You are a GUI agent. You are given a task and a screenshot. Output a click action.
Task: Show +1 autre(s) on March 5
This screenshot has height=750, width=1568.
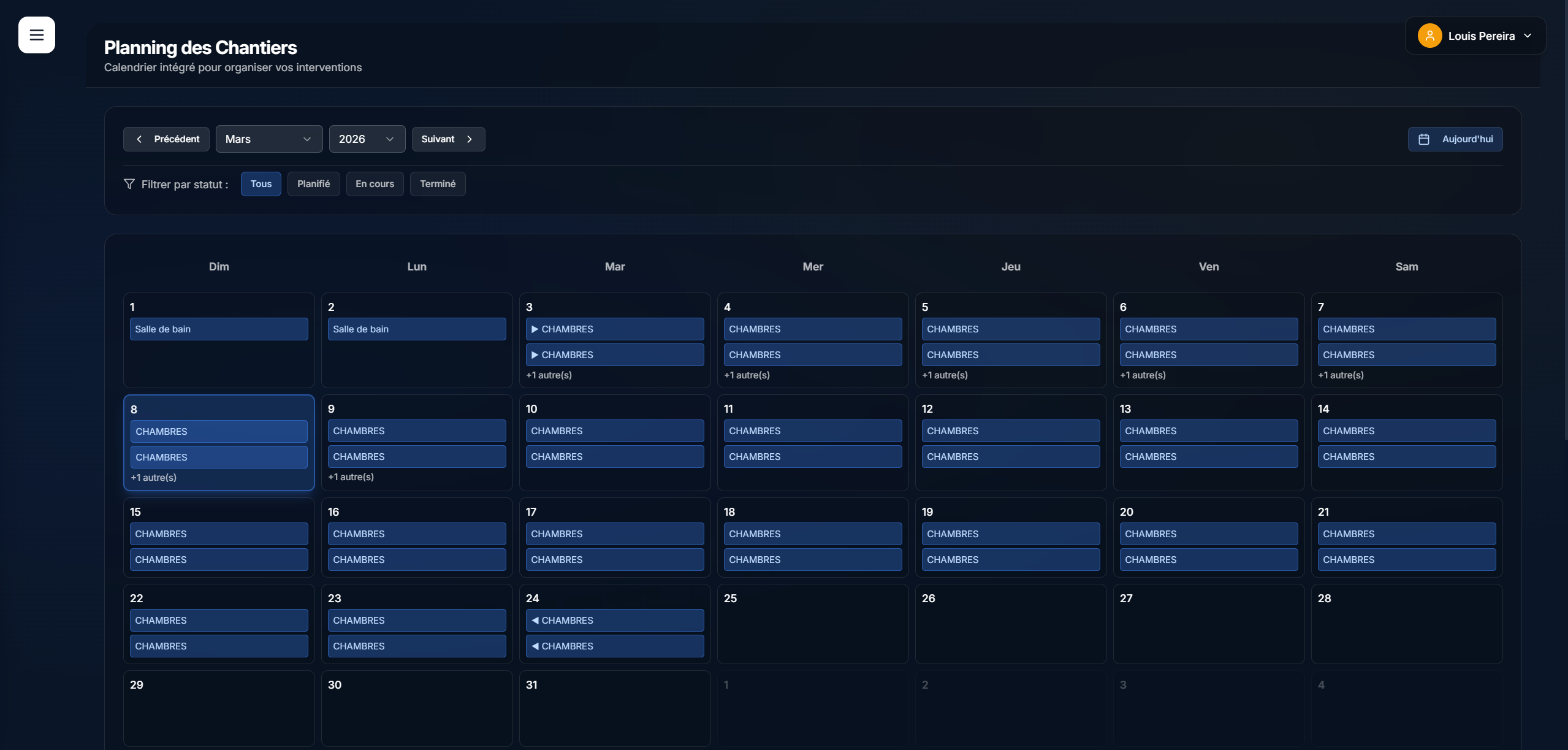tap(945, 375)
